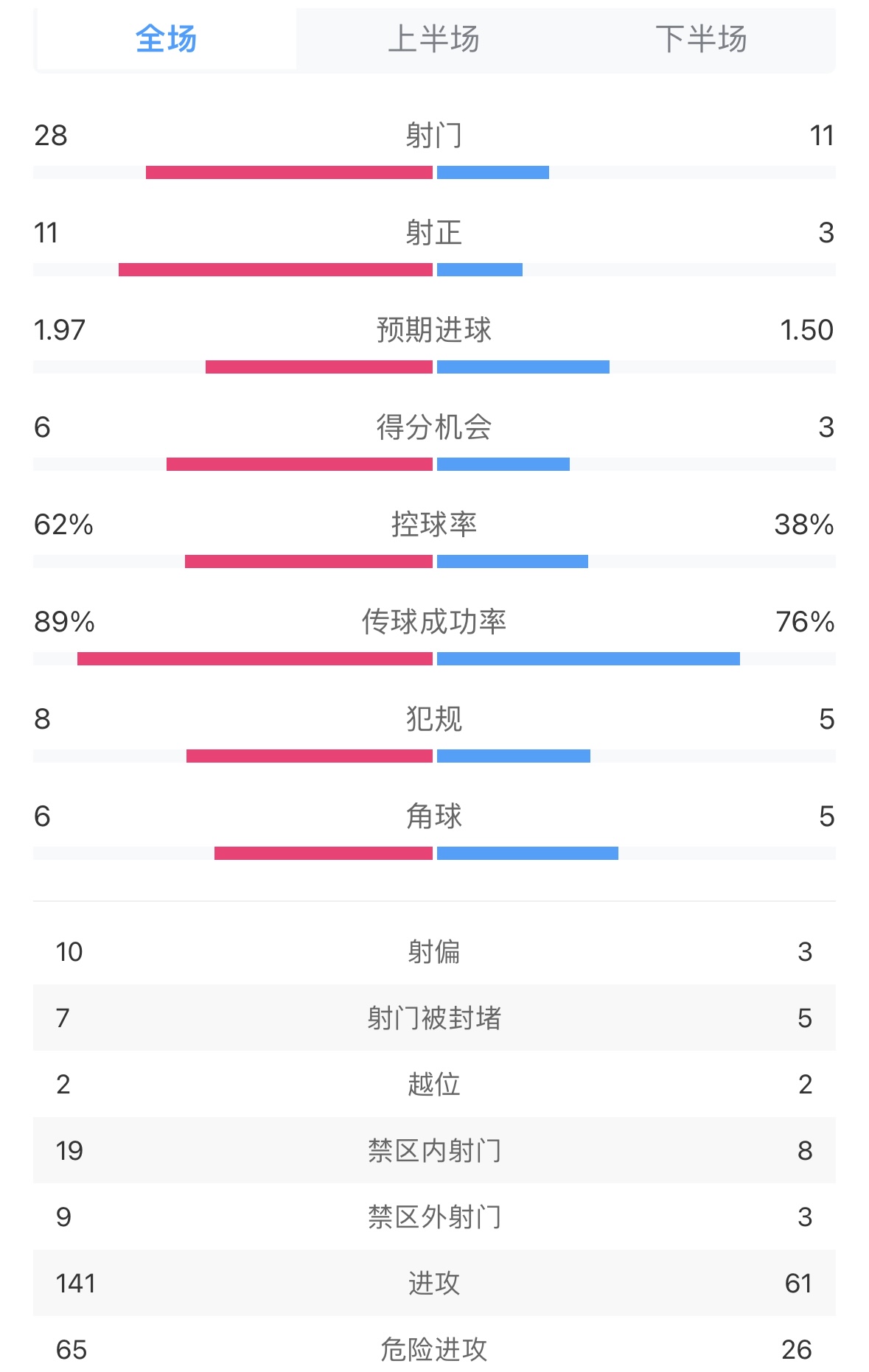The height and width of the screenshot is (1372, 869).
Task: Click the 进攻 row label
Action: [x=433, y=1284]
